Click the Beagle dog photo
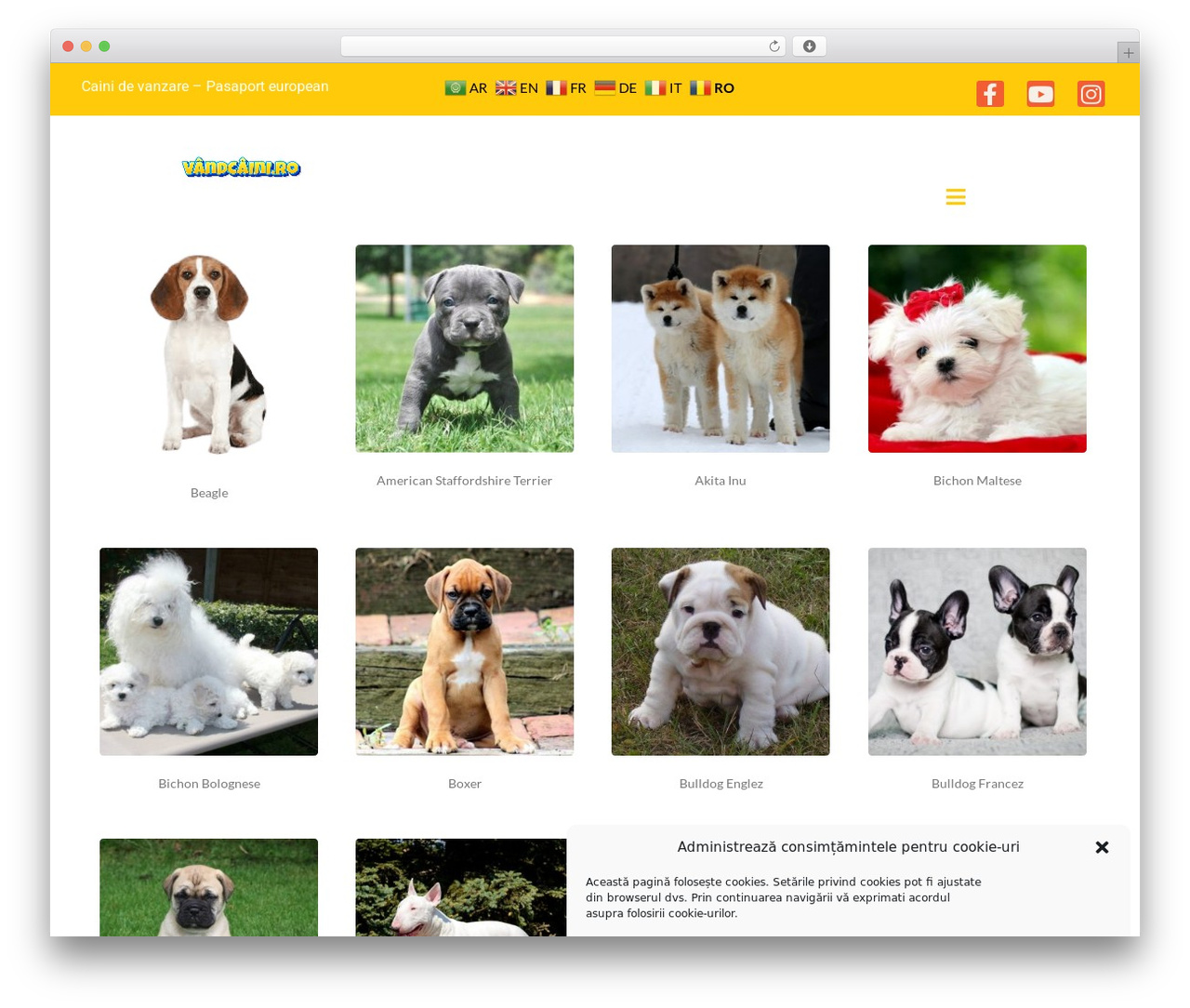Image resolution: width=1190 pixels, height=1008 pixels. tap(209, 354)
